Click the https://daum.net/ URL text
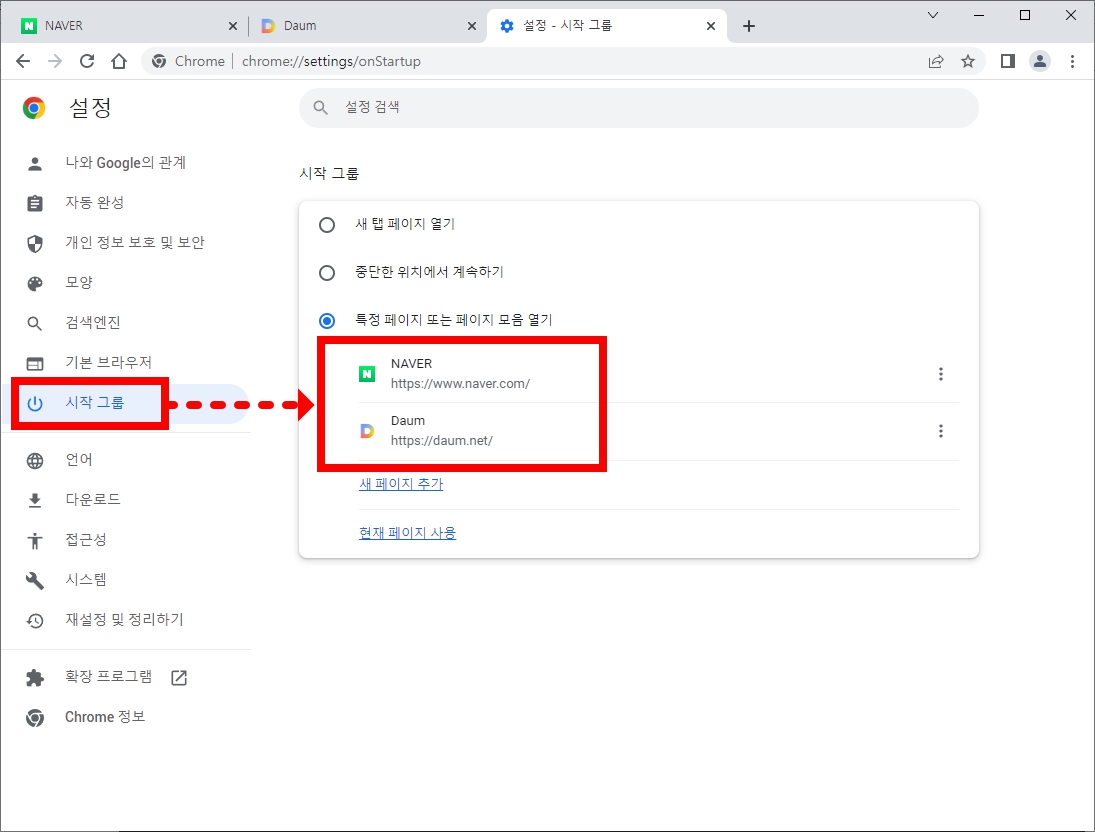 (x=441, y=441)
